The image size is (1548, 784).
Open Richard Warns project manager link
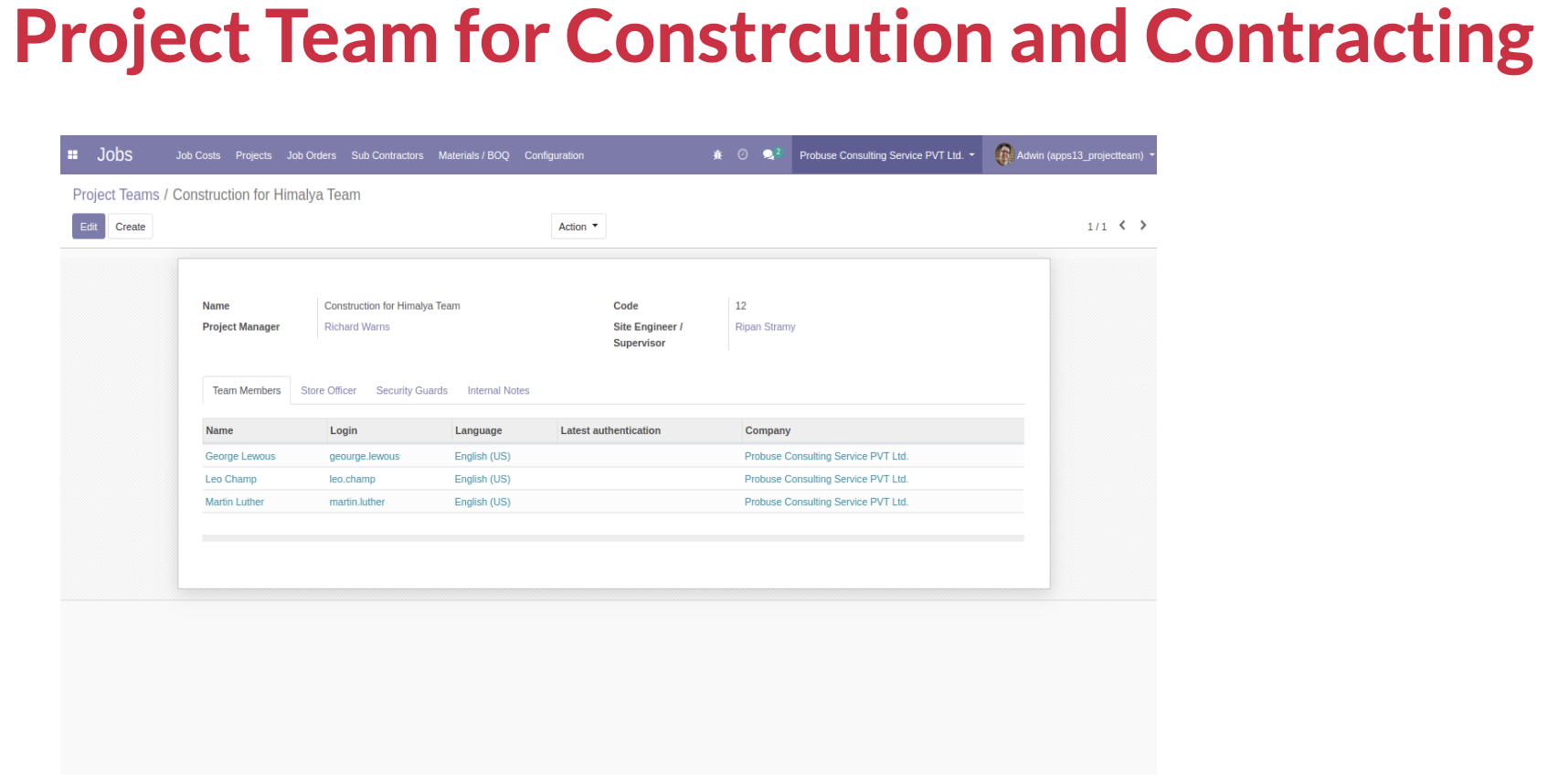(x=357, y=327)
